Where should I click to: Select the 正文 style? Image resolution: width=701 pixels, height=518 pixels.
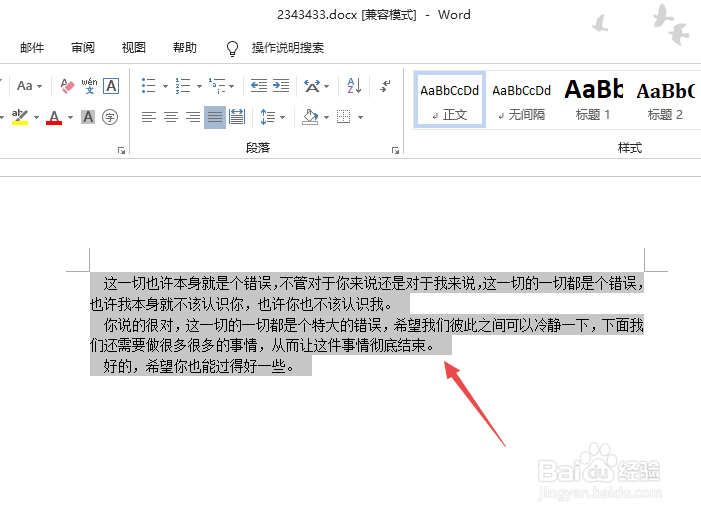click(x=449, y=100)
